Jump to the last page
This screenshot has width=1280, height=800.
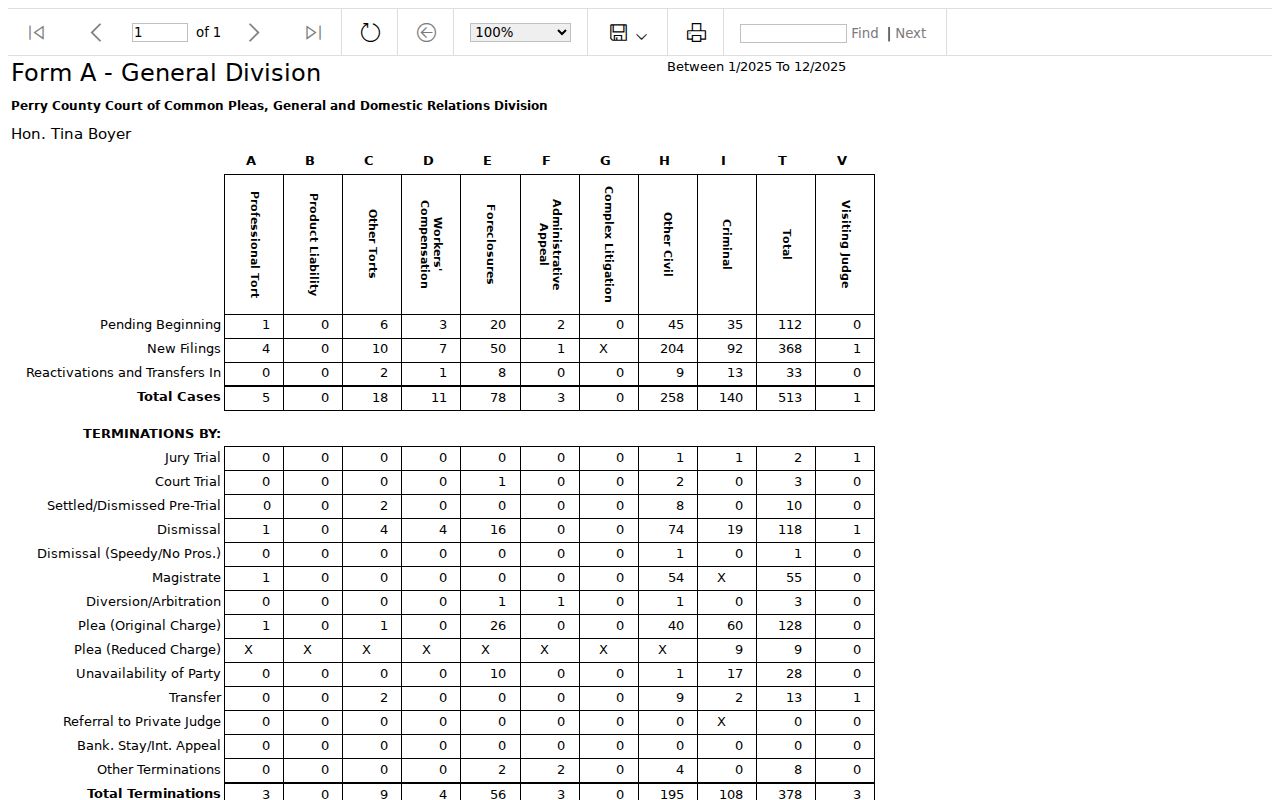[313, 33]
